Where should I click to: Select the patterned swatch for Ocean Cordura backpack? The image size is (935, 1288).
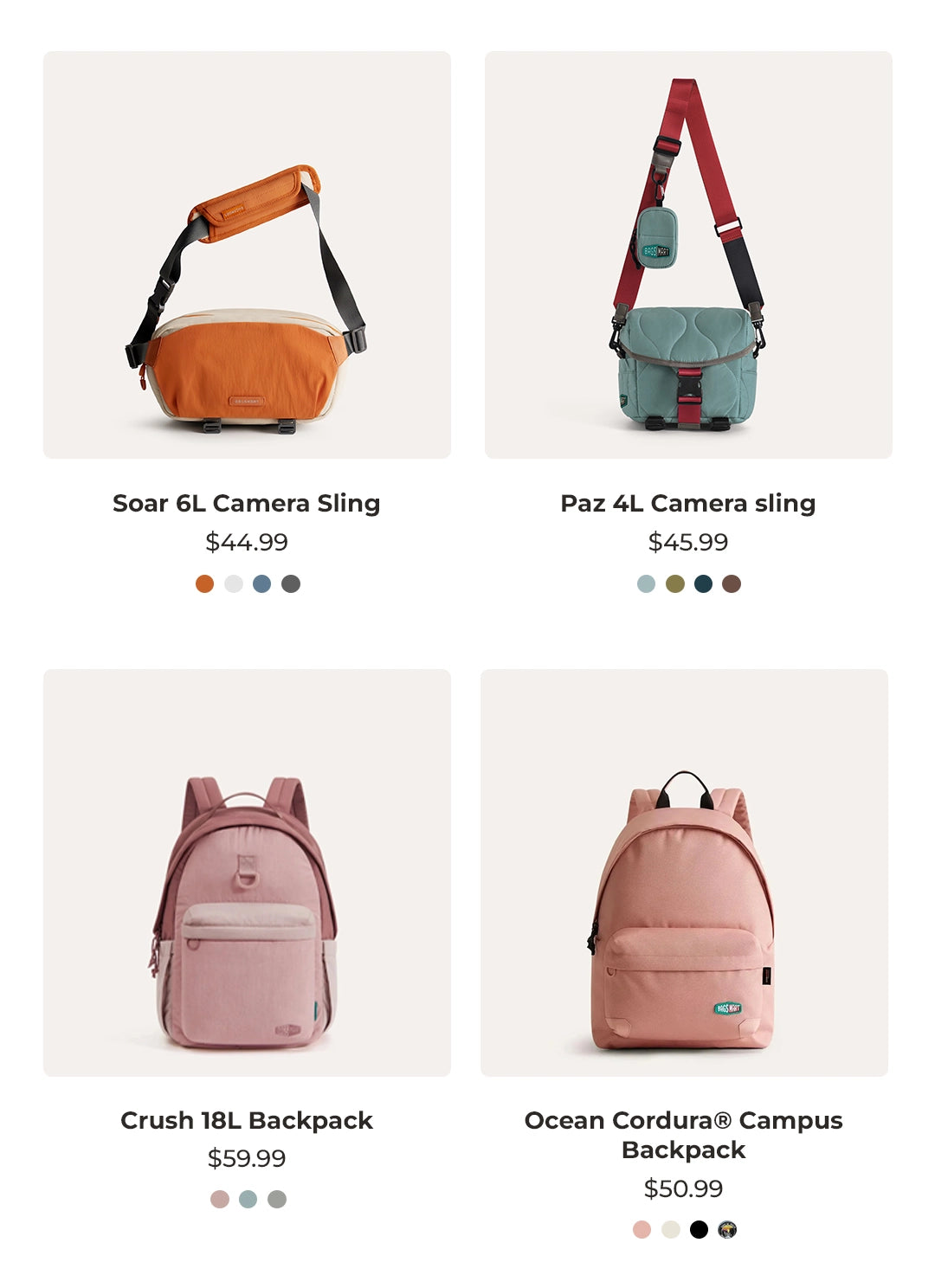pyautogui.click(x=727, y=1229)
